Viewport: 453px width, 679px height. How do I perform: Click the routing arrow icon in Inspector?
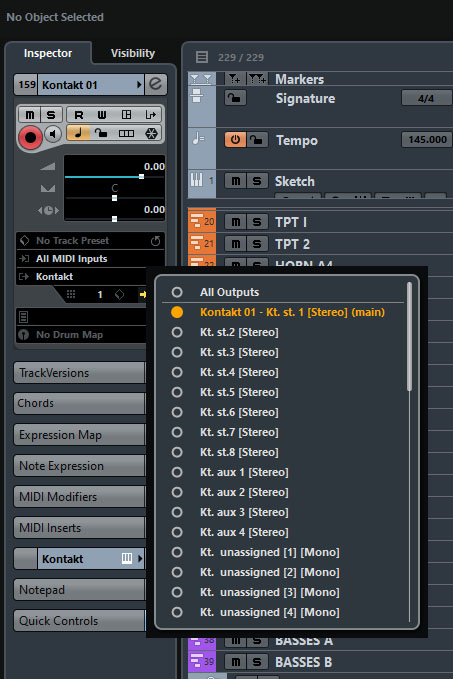pyautogui.click(x=150, y=115)
